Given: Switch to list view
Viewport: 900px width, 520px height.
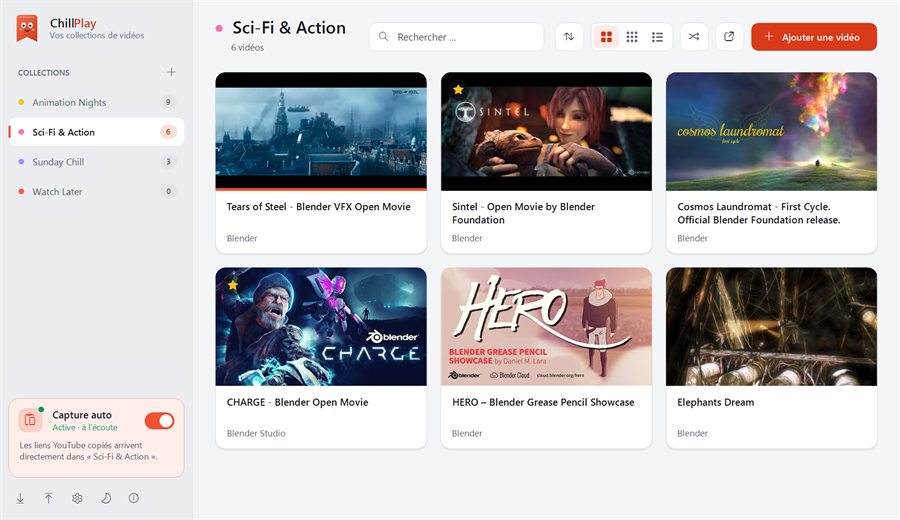Looking at the screenshot, I should tap(657, 37).
